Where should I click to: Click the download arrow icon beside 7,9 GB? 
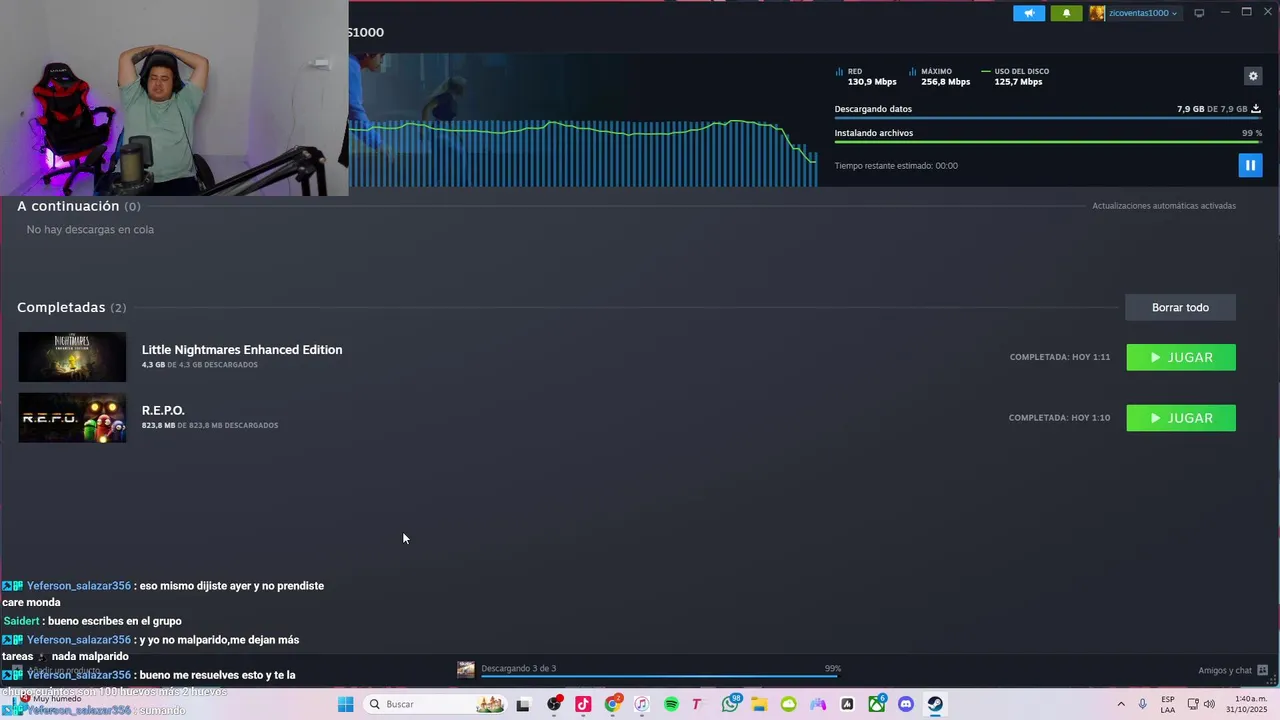click(1256, 109)
